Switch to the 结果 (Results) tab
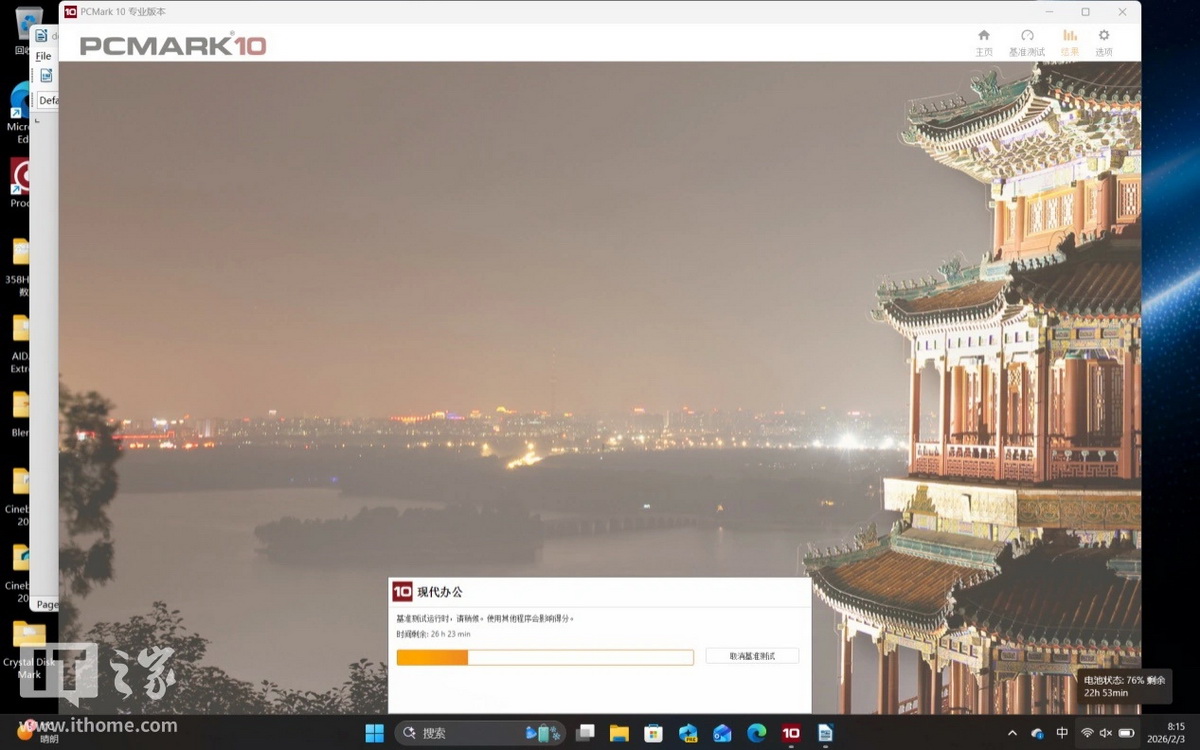This screenshot has width=1200, height=750. pyautogui.click(x=1068, y=42)
